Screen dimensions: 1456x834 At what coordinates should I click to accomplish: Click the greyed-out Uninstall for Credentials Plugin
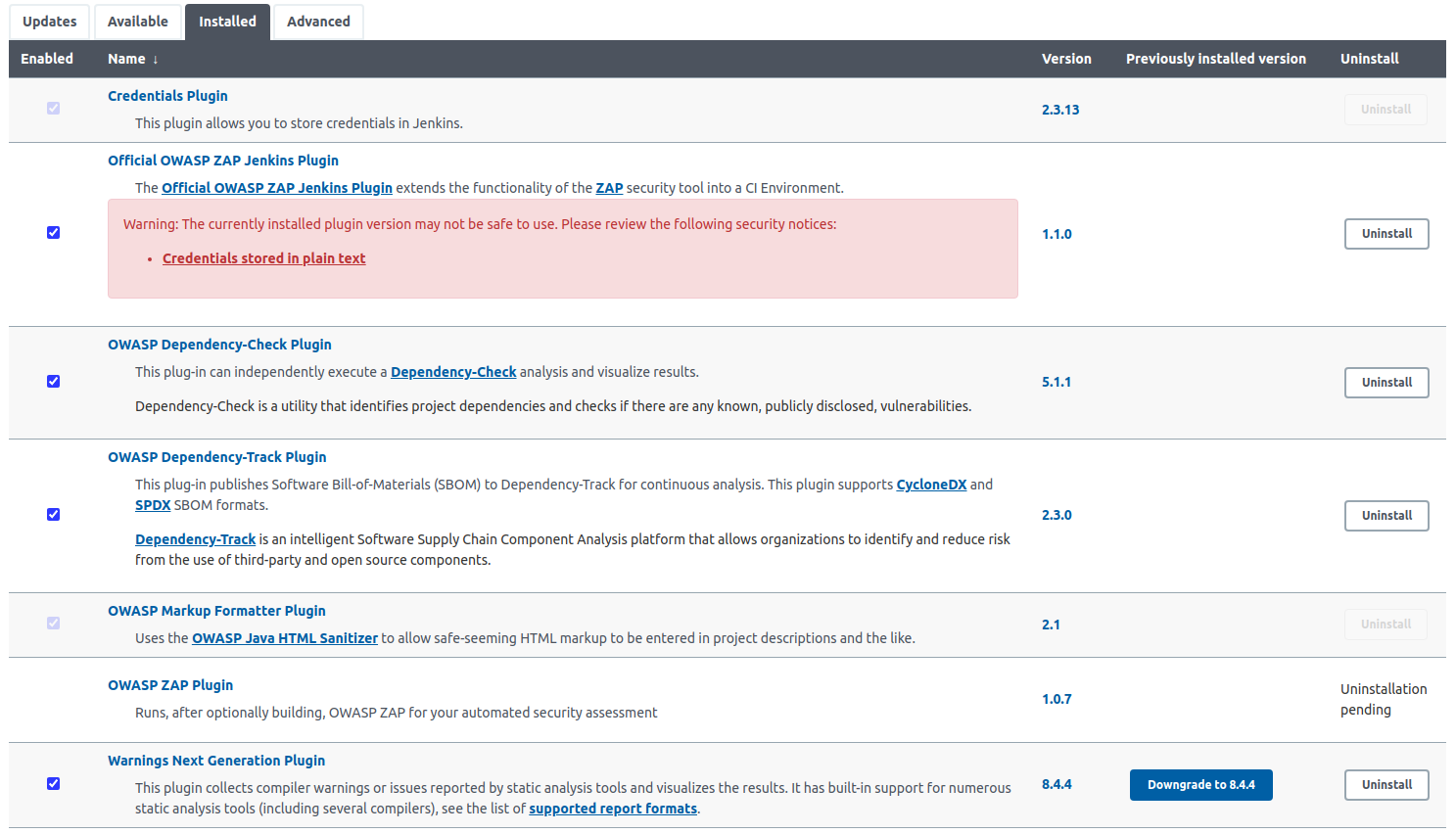[1386, 110]
